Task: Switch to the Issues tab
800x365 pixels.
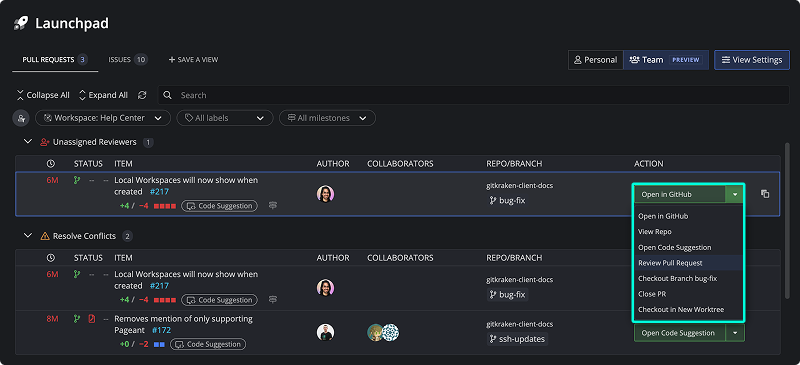Action: click(x=128, y=60)
